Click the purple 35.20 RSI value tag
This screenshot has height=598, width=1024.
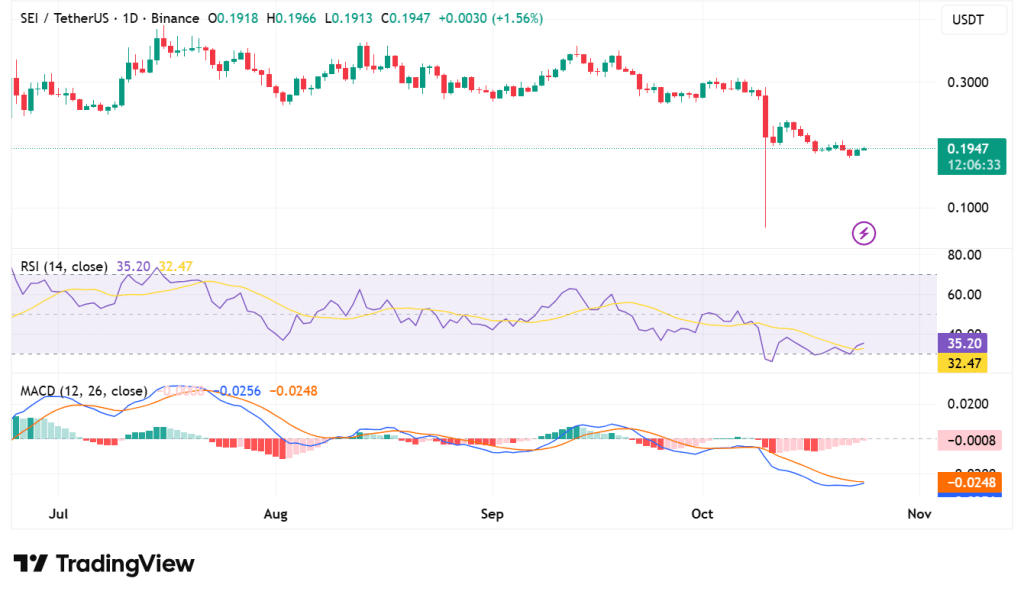[963, 342]
